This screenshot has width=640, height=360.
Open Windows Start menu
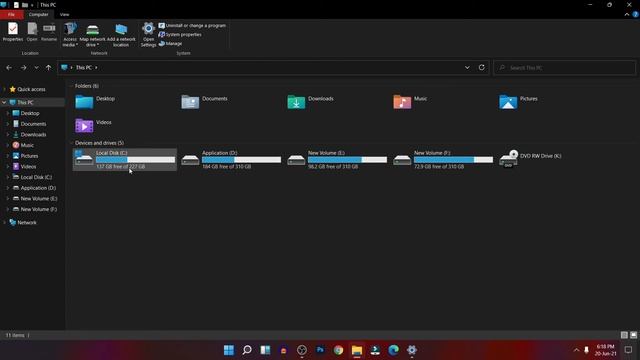pos(229,350)
